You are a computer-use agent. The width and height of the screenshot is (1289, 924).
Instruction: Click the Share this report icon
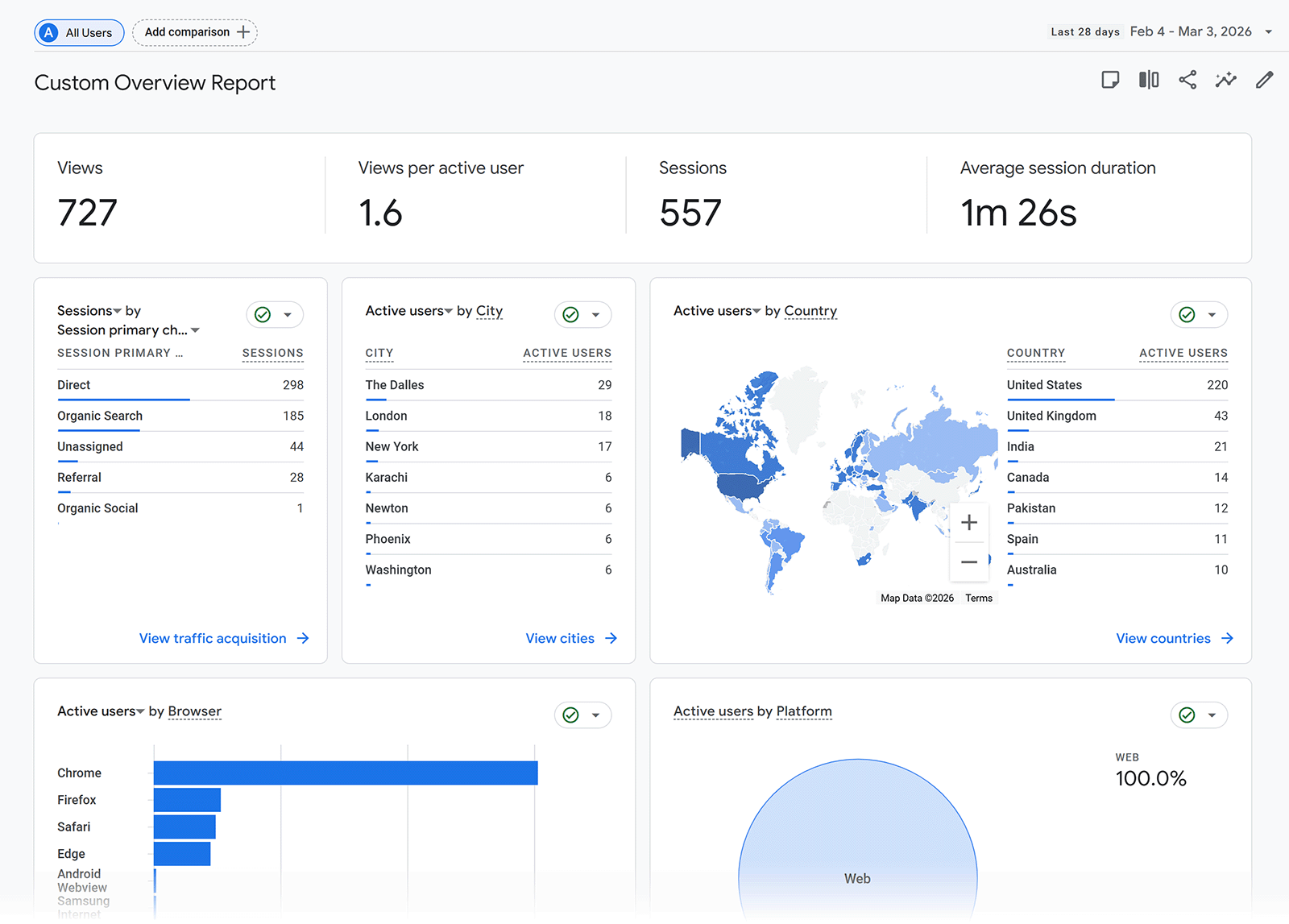point(1187,80)
